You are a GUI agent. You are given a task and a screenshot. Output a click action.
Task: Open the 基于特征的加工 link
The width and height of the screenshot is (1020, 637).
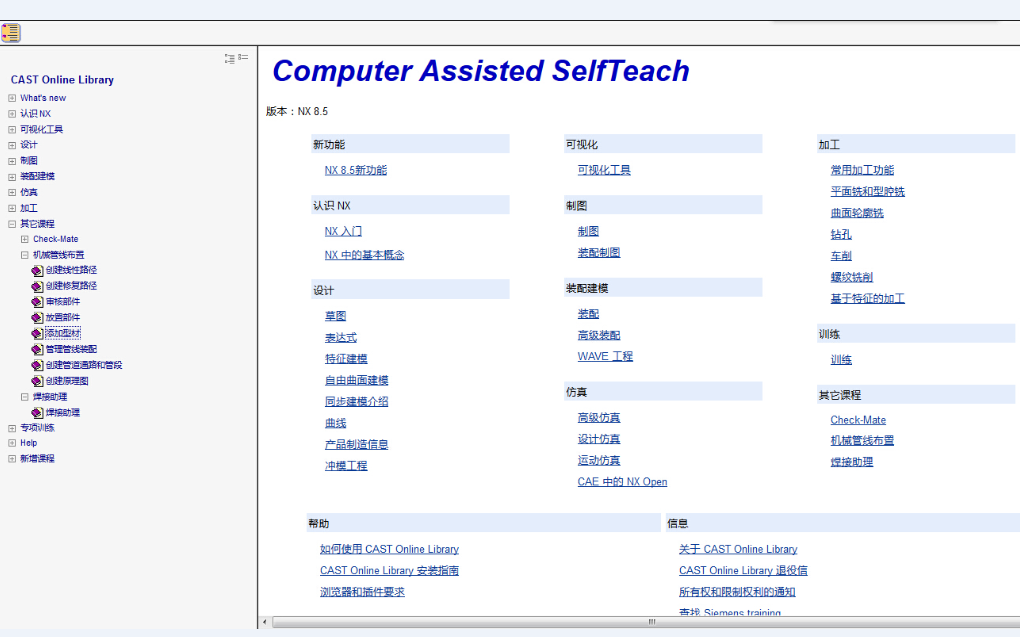[868, 299]
